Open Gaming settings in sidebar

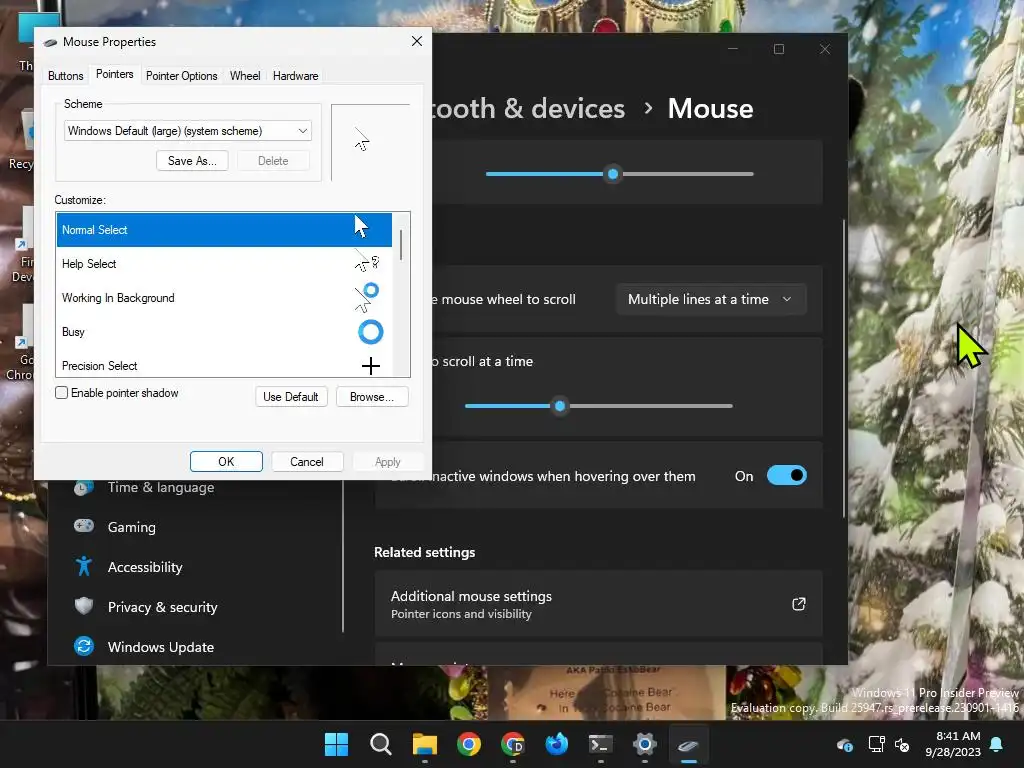pos(131,527)
